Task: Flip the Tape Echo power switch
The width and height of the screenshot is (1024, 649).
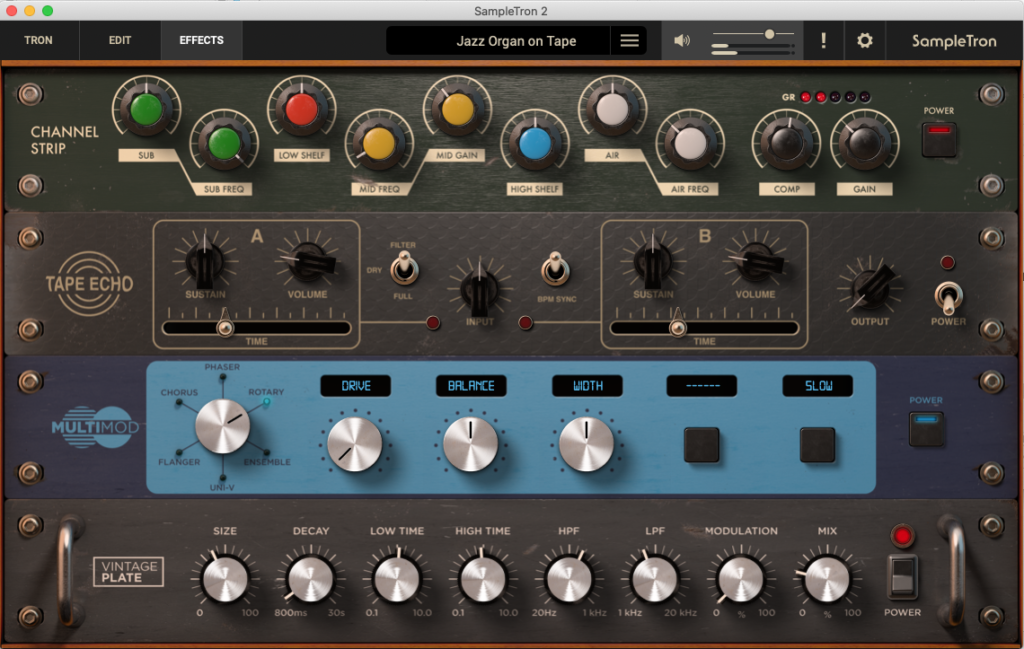Action: 948,296
